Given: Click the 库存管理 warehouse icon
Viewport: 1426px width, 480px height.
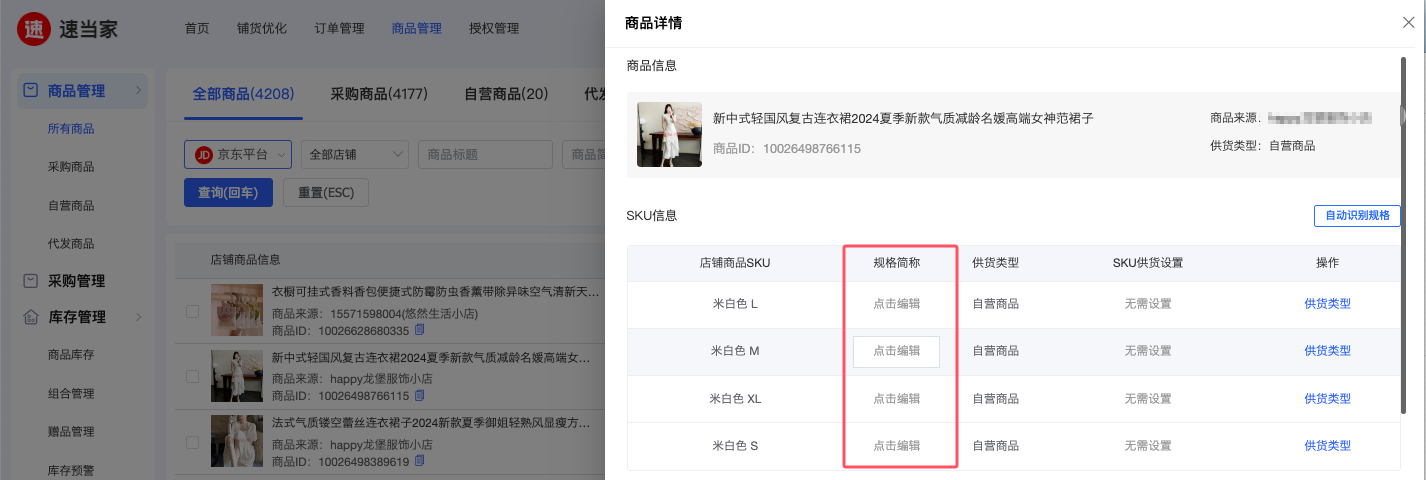Looking at the screenshot, I should pos(32,317).
